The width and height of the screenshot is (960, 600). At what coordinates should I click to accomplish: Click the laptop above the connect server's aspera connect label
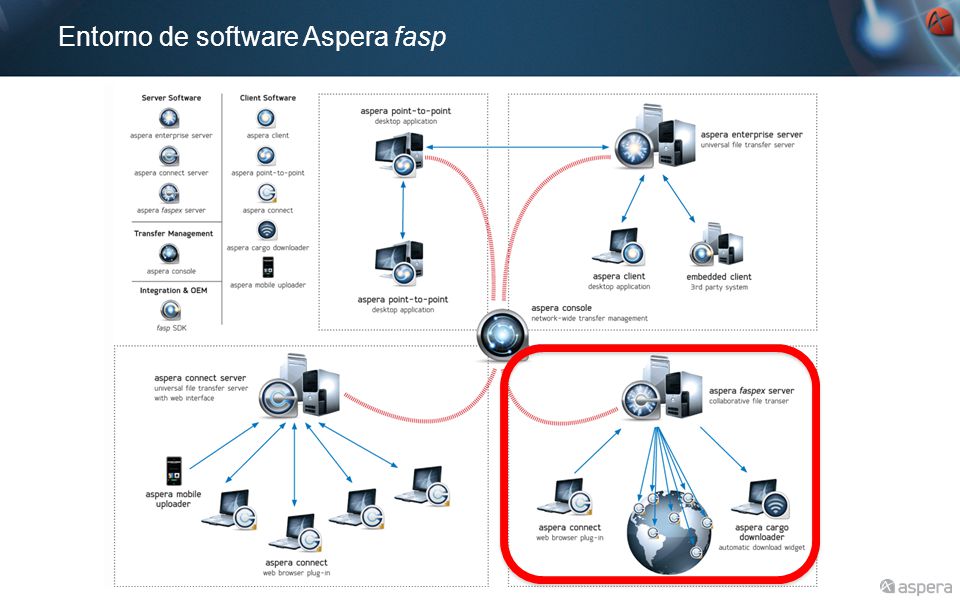pos(296,533)
